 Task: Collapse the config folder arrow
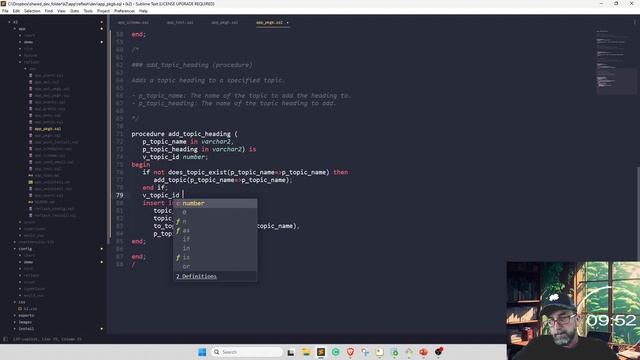click(15, 249)
